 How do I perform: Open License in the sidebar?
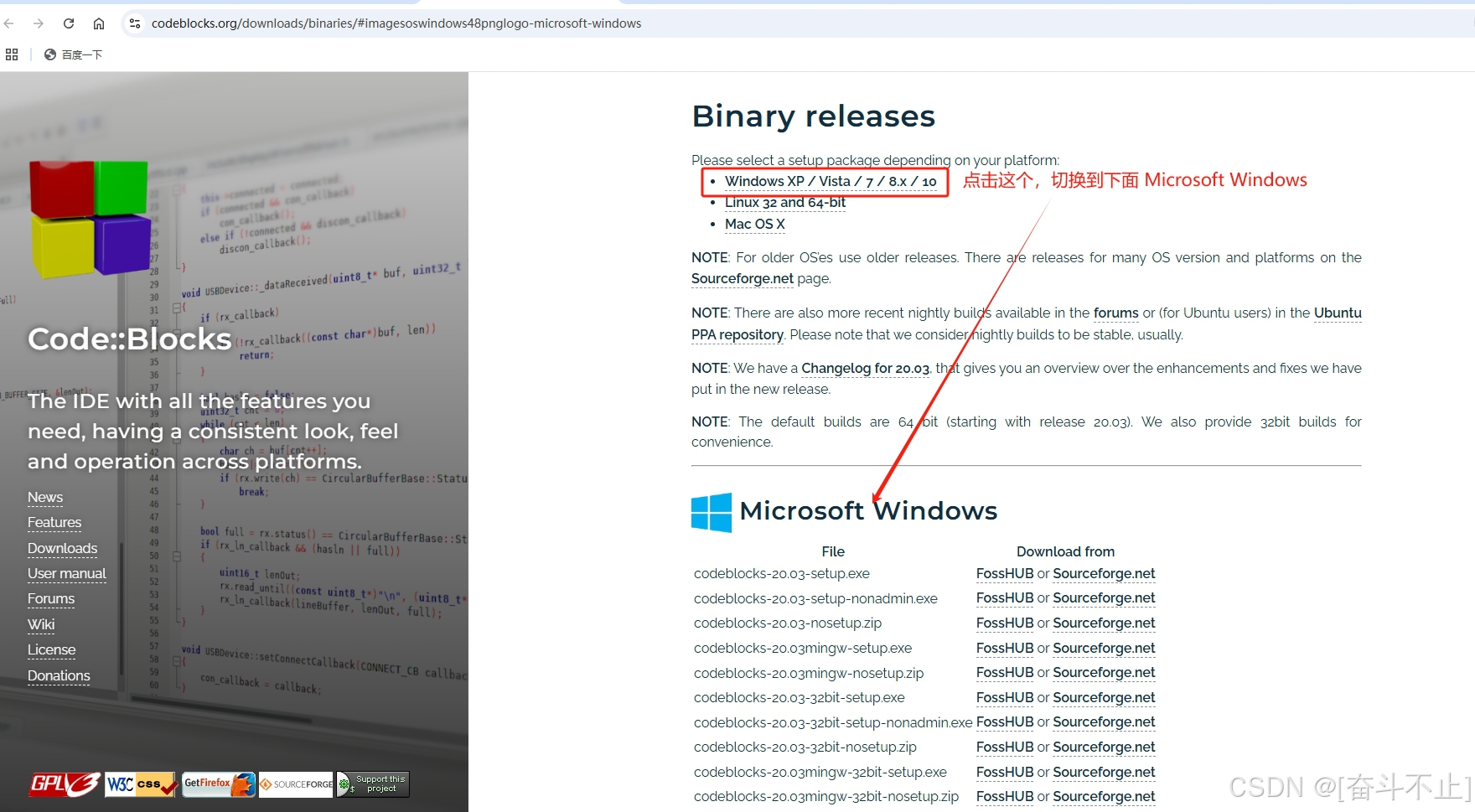[52, 650]
